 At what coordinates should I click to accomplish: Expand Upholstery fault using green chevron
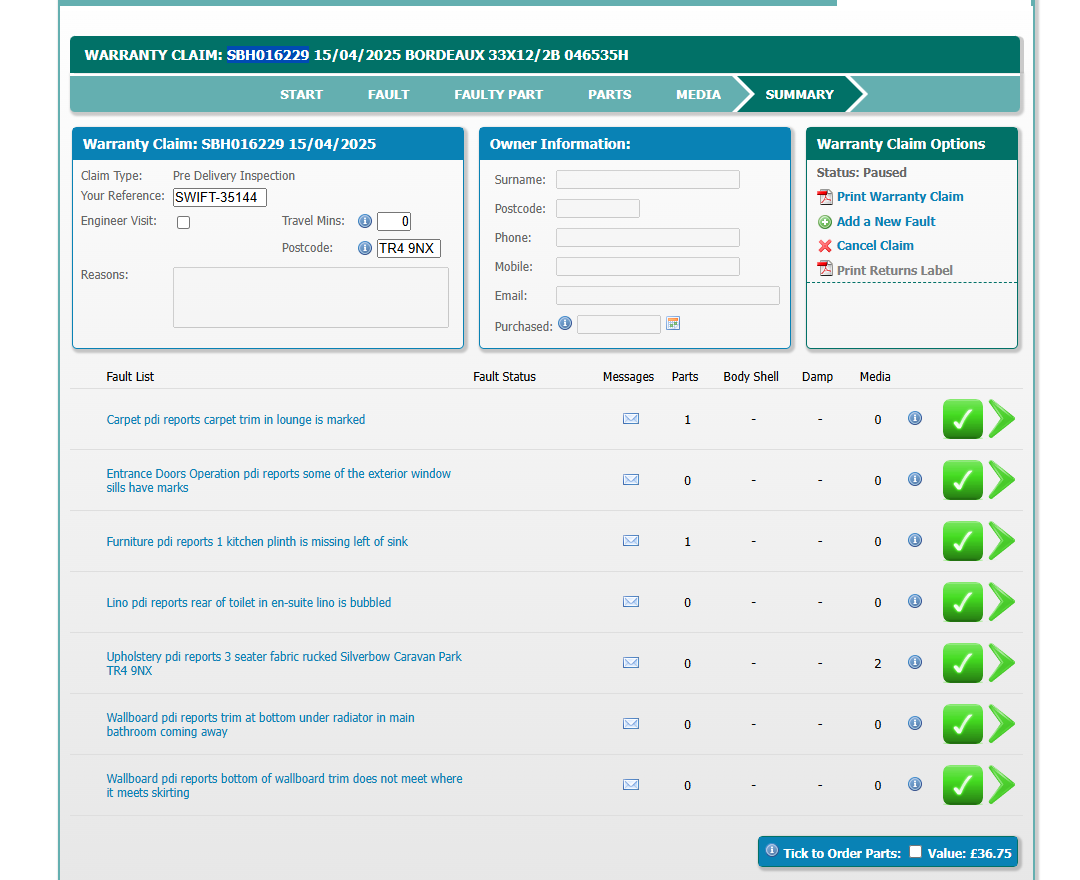(x=1002, y=663)
